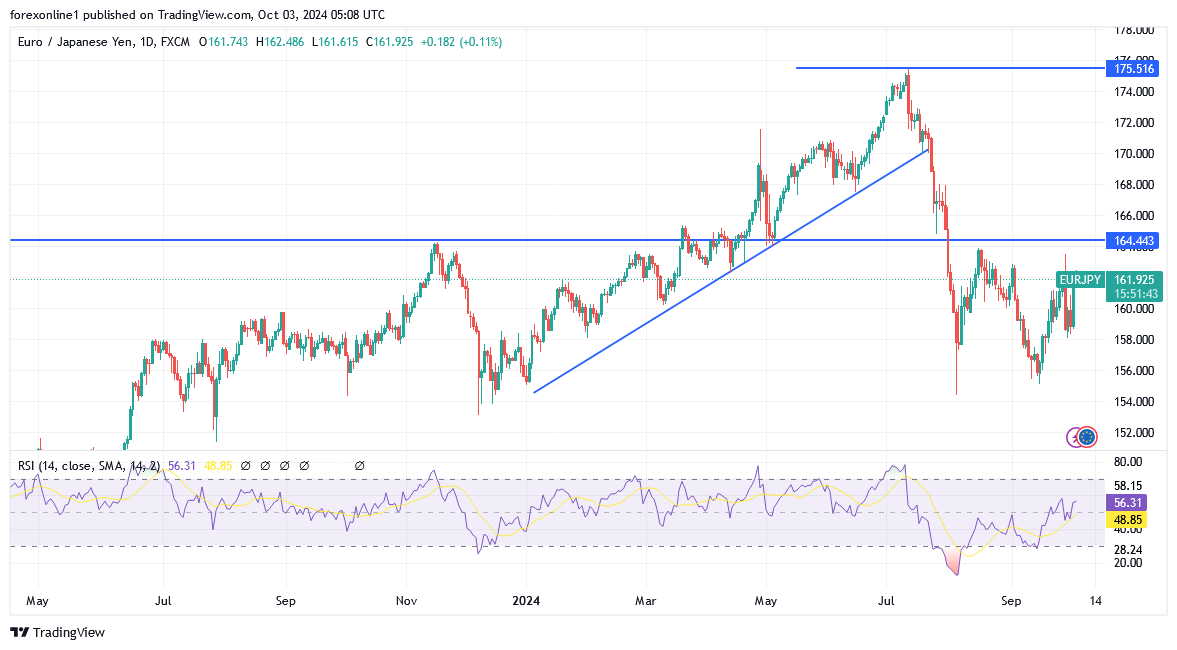Click the purple lightning event icon
1177x650 pixels.
pos(1075,436)
